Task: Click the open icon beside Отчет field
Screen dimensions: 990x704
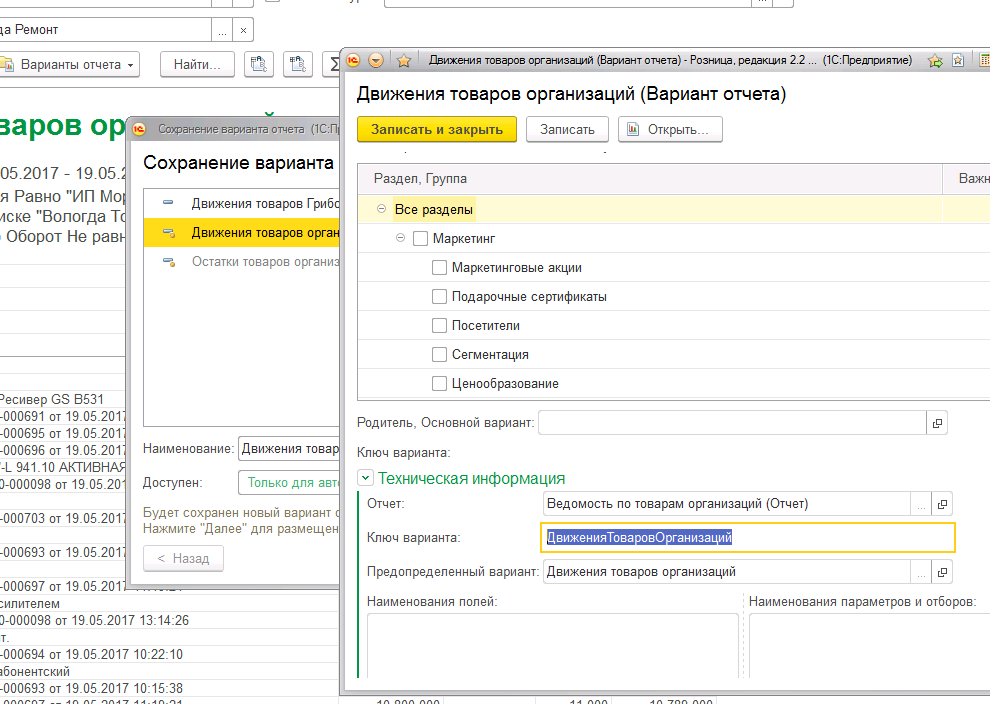Action: (940, 504)
